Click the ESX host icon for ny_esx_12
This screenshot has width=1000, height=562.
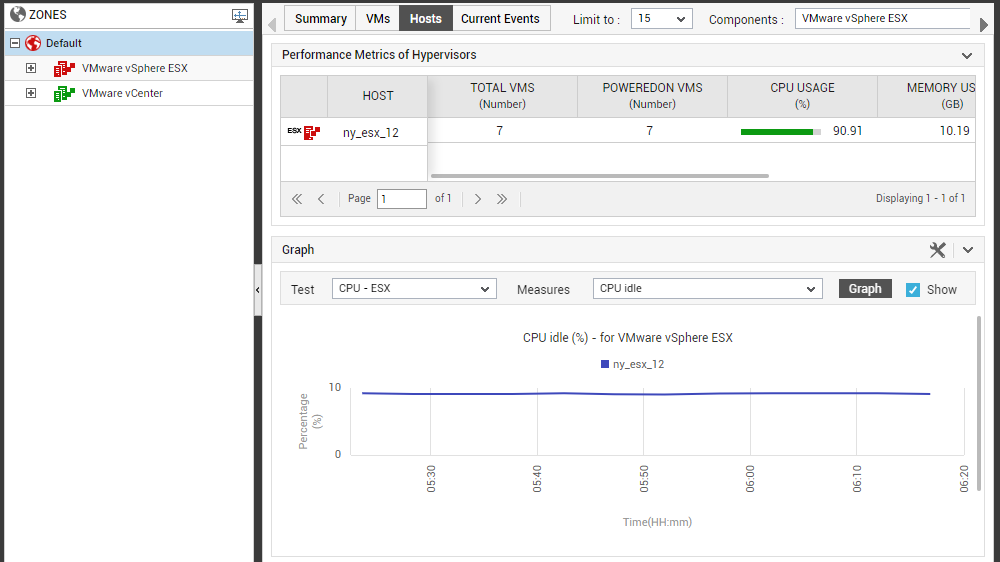304,132
